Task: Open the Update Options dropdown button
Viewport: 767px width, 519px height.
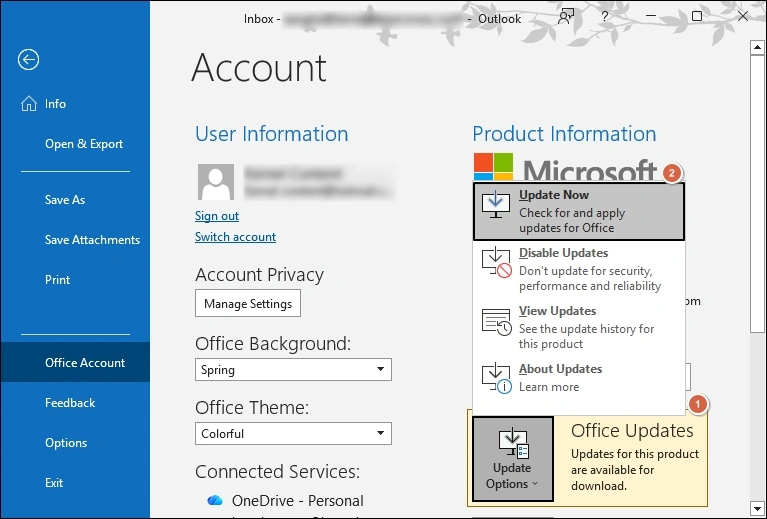Action: pos(513,459)
